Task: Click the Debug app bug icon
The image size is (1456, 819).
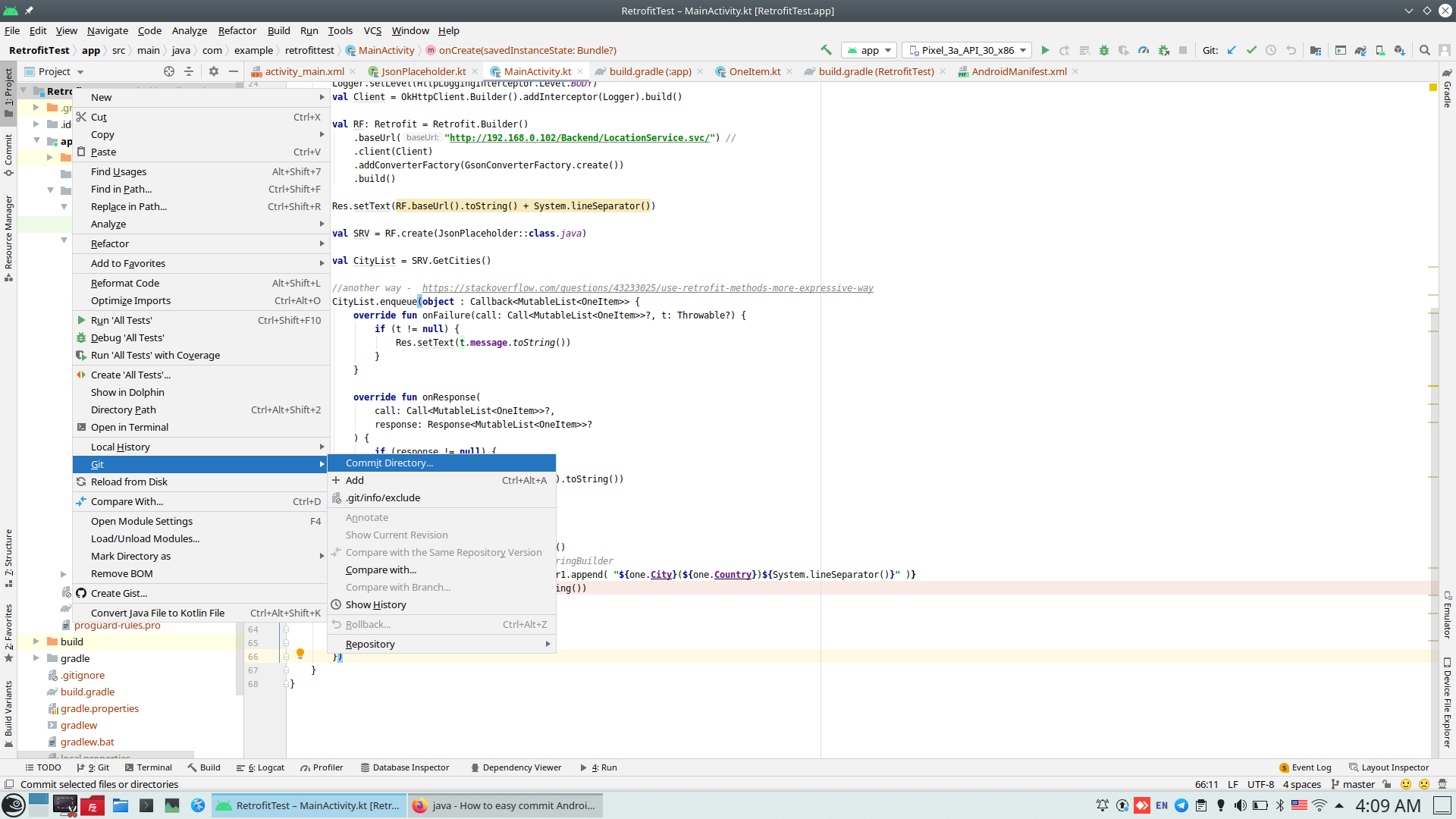Action: (x=1104, y=50)
